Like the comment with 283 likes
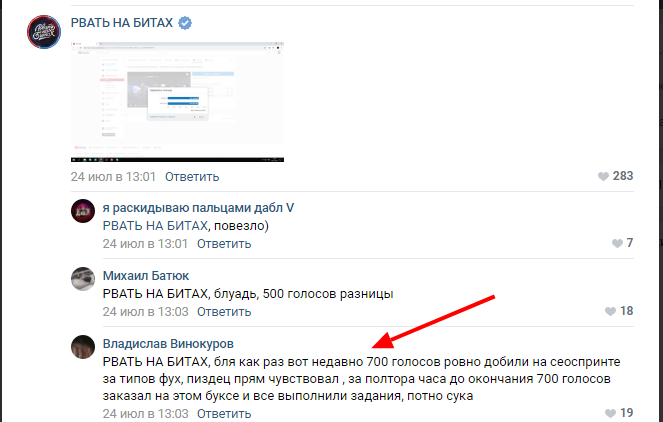 point(603,176)
